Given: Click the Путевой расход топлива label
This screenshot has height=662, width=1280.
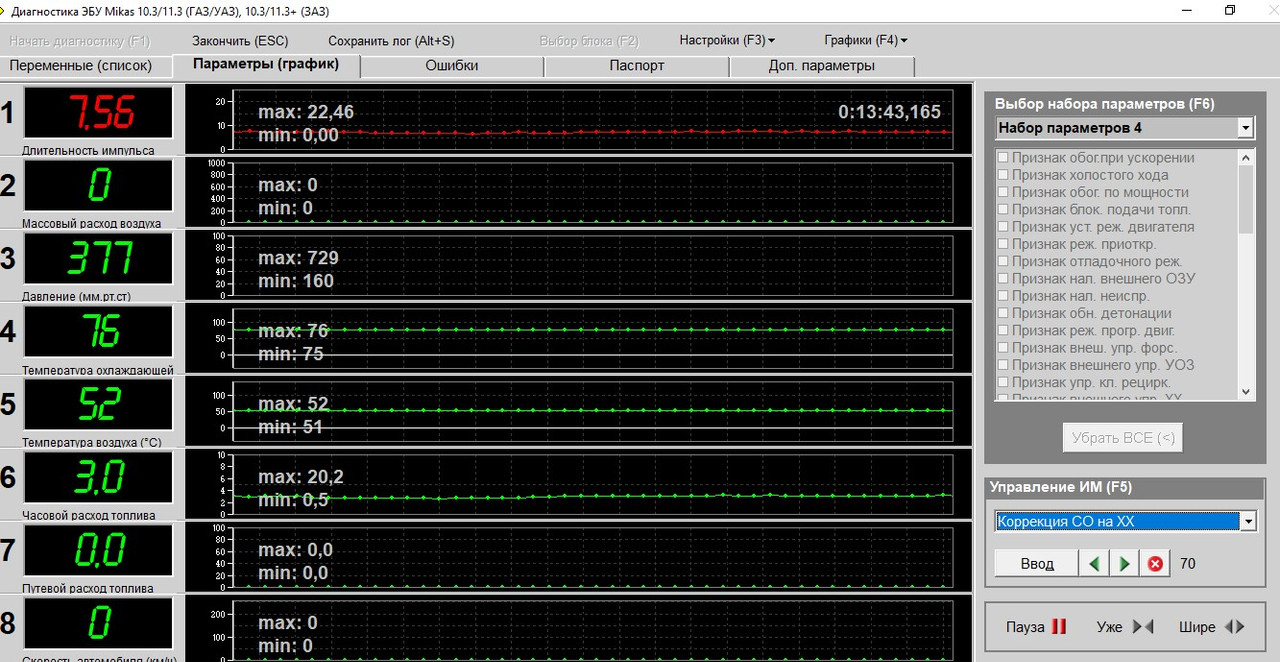Looking at the screenshot, I should click(x=88, y=589).
